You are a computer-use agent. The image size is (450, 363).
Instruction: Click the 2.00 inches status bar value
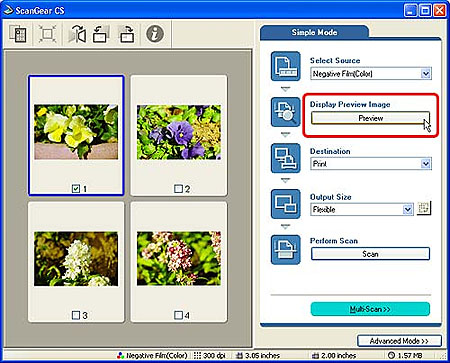334,355
